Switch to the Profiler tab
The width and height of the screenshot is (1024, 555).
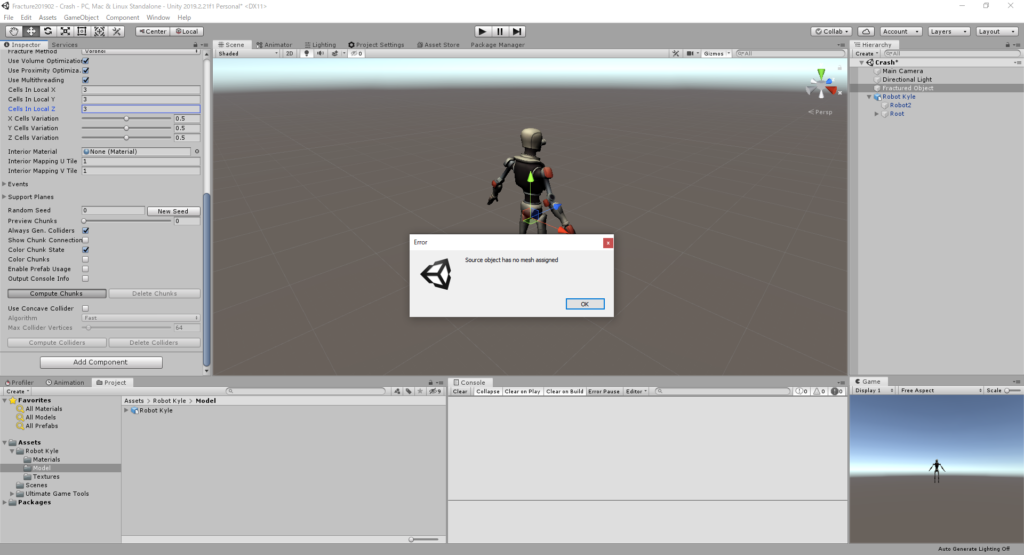[19, 383]
